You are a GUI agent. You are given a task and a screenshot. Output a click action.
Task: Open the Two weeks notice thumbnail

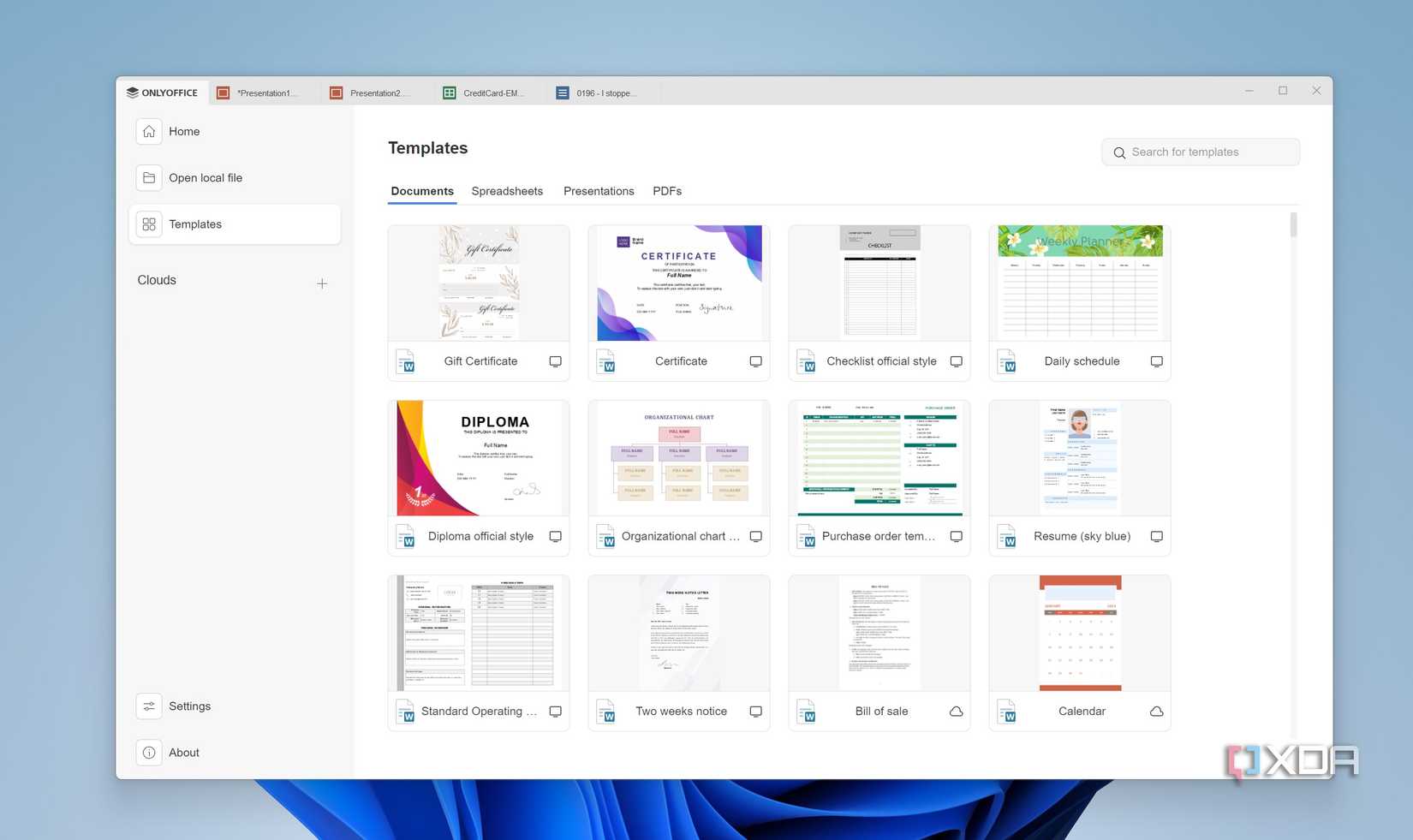(x=679, y=633)
